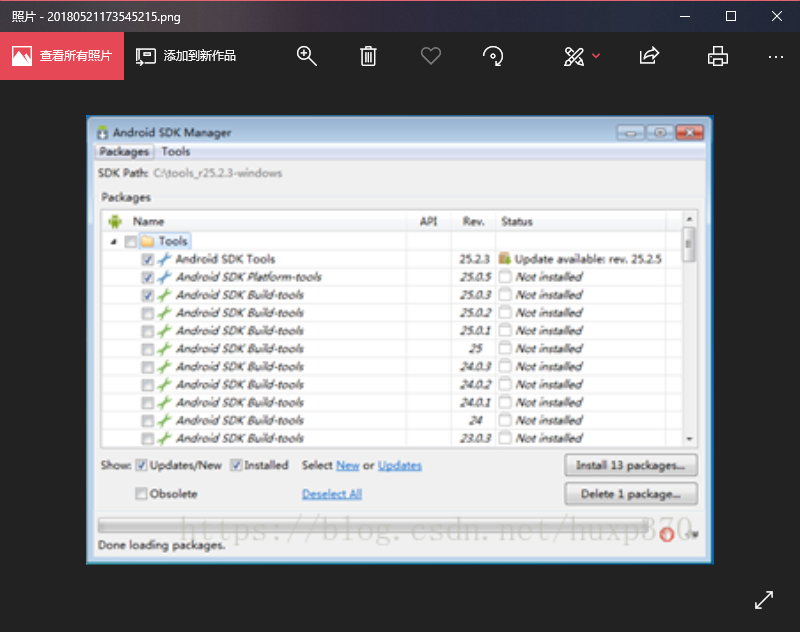800x632 pixels.
Task: Click the loading progress bar
Action: pos(373,525)
